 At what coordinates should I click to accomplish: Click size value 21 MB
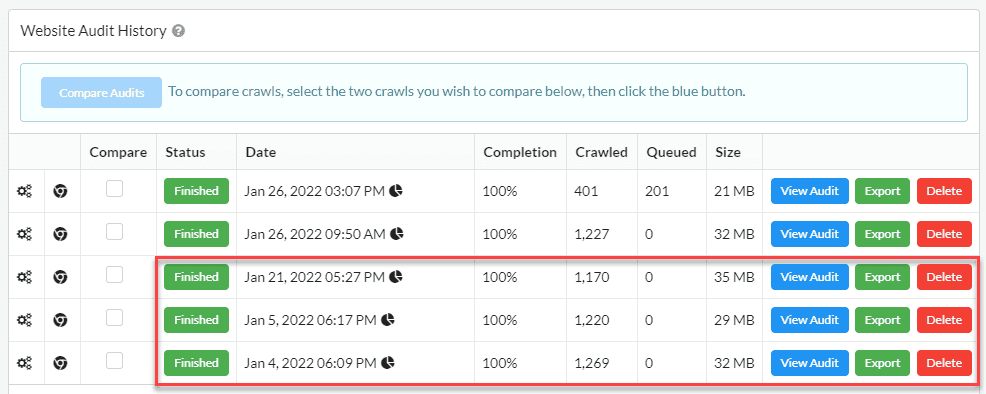(734, 191)
